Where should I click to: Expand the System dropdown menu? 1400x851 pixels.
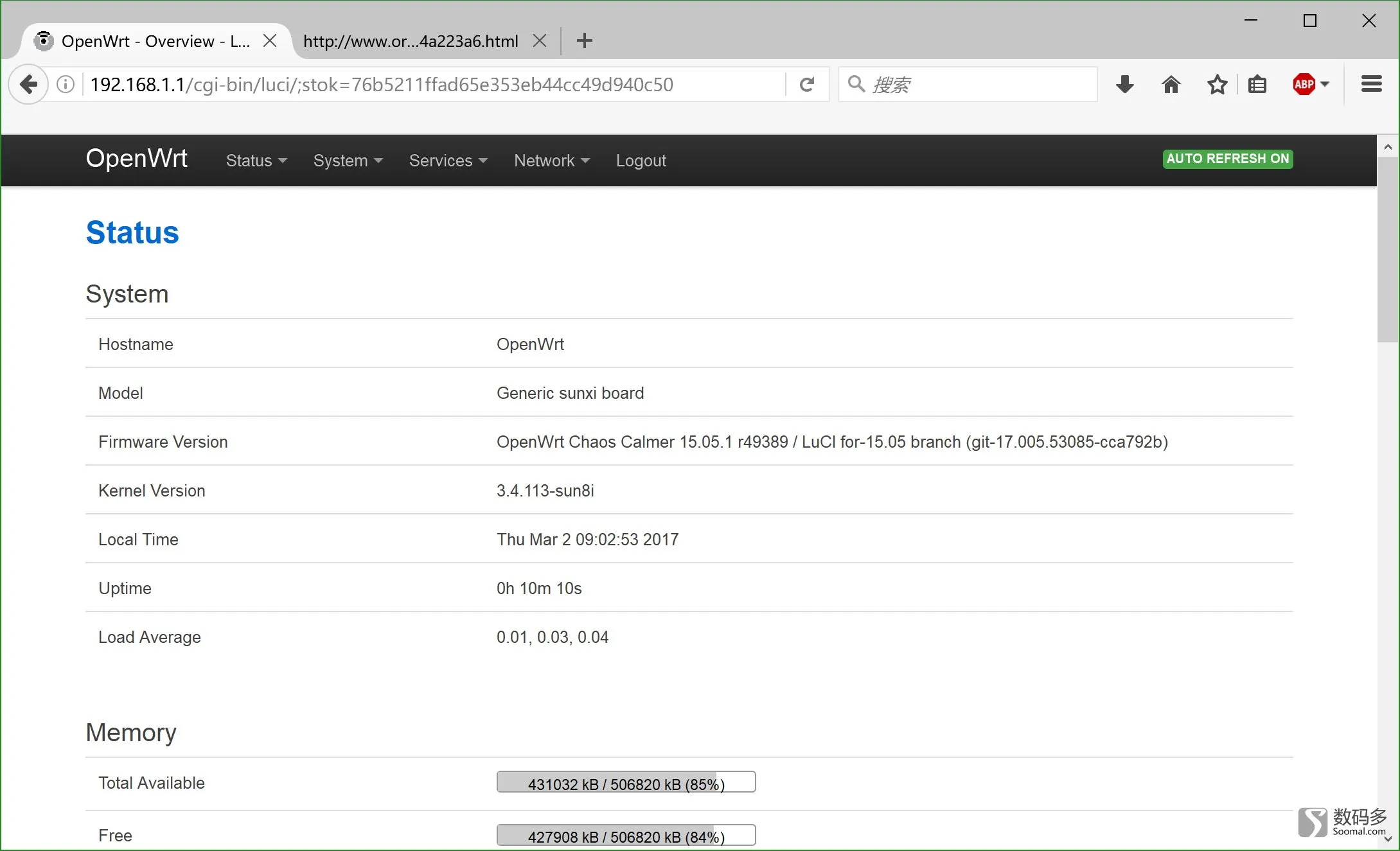coord(348,161)
